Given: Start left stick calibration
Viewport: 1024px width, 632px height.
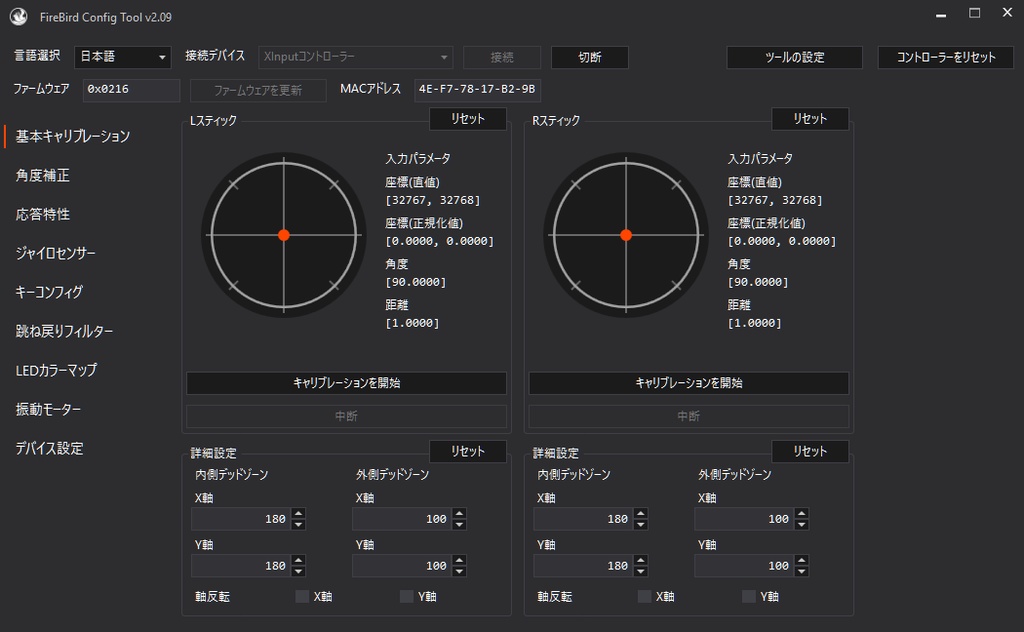Looking at the screenshot, I should click(346, 383).
